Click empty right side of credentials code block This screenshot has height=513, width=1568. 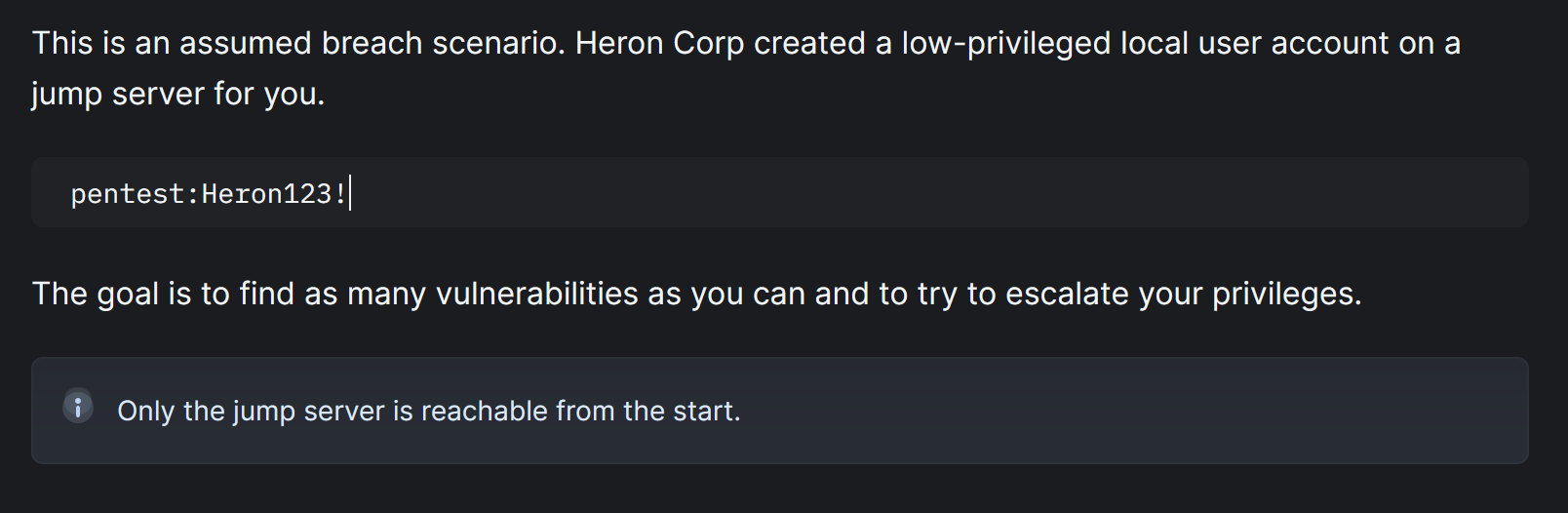pos(975,192)
